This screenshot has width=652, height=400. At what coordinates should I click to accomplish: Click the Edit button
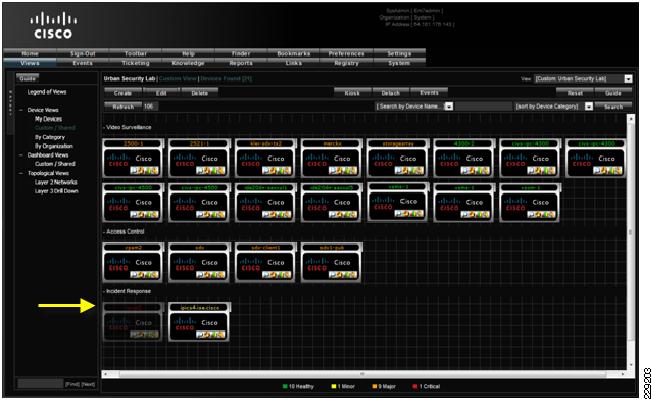[161, 93]
